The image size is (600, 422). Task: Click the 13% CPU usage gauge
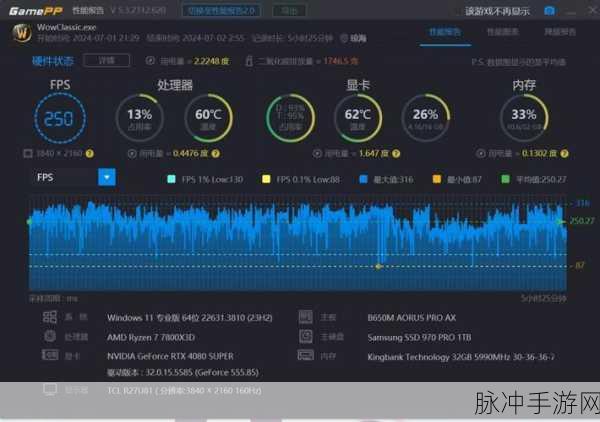tap(140, 118)
